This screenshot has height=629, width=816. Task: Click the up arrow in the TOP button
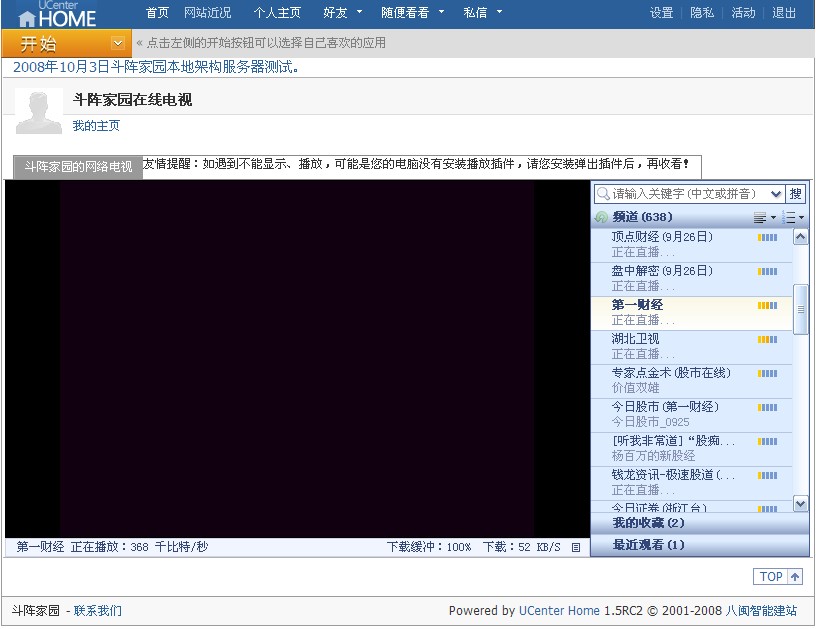click(795, 576)
